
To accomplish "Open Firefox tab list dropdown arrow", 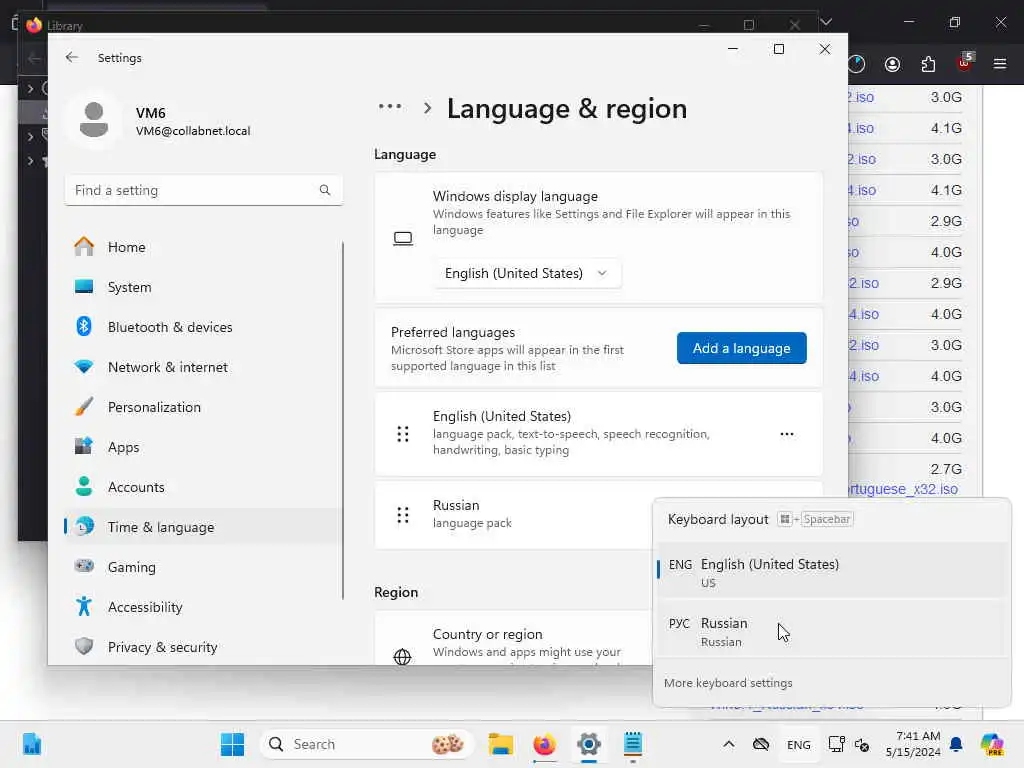I will coord(825,22).
